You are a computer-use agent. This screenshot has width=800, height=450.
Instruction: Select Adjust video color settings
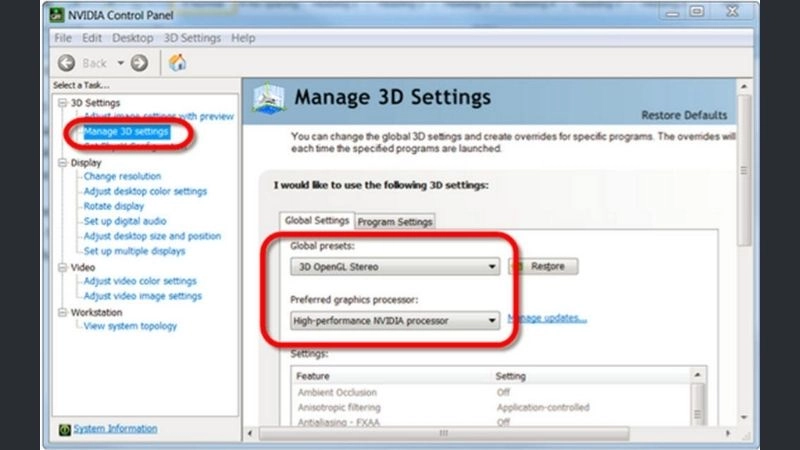[x=140, y=281]
